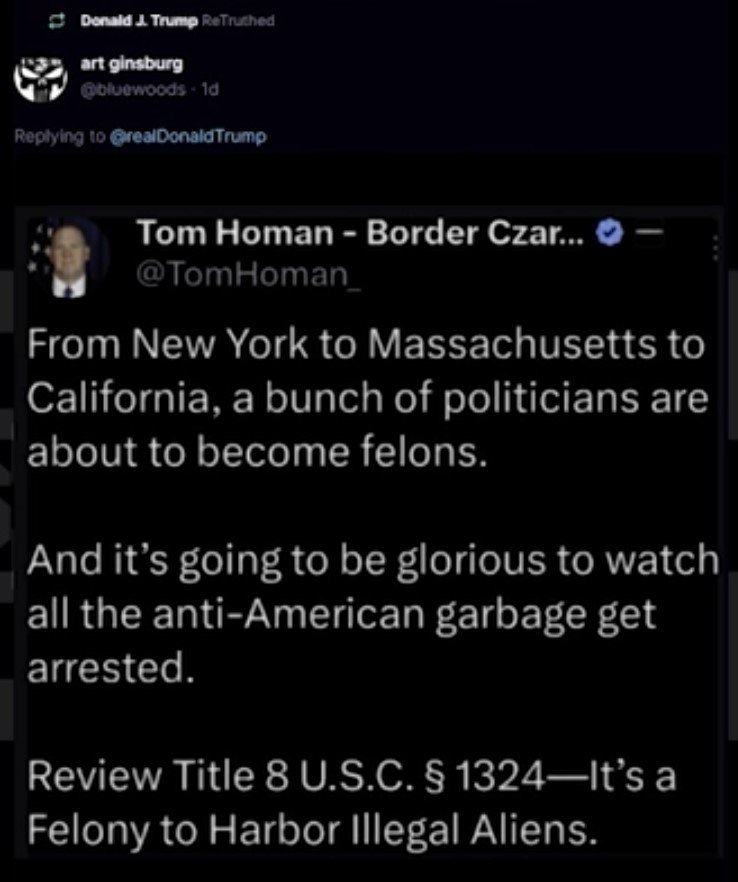The height and width of the screenshot is (882, 738).
Task: Click the ReTruthed label
Action: [x=238, y=21]
